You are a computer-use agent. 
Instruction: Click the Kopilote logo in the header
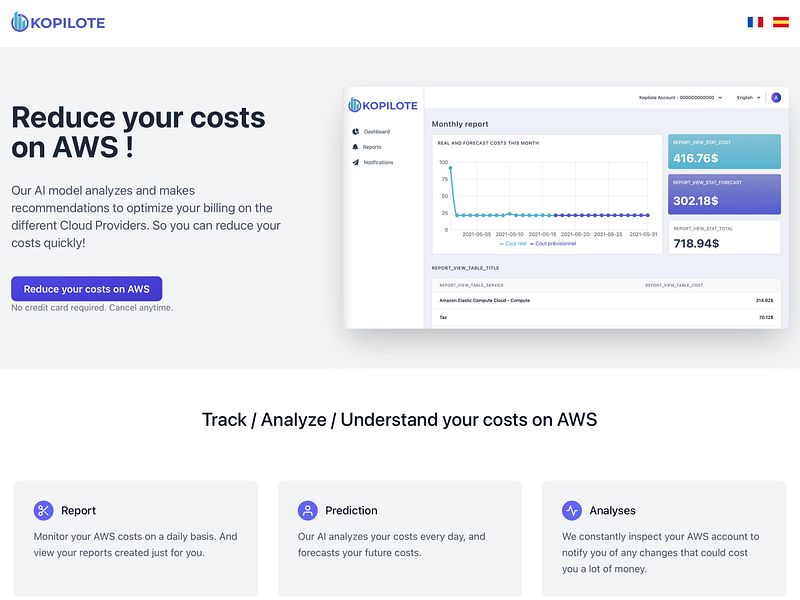[x=58, y=22]
